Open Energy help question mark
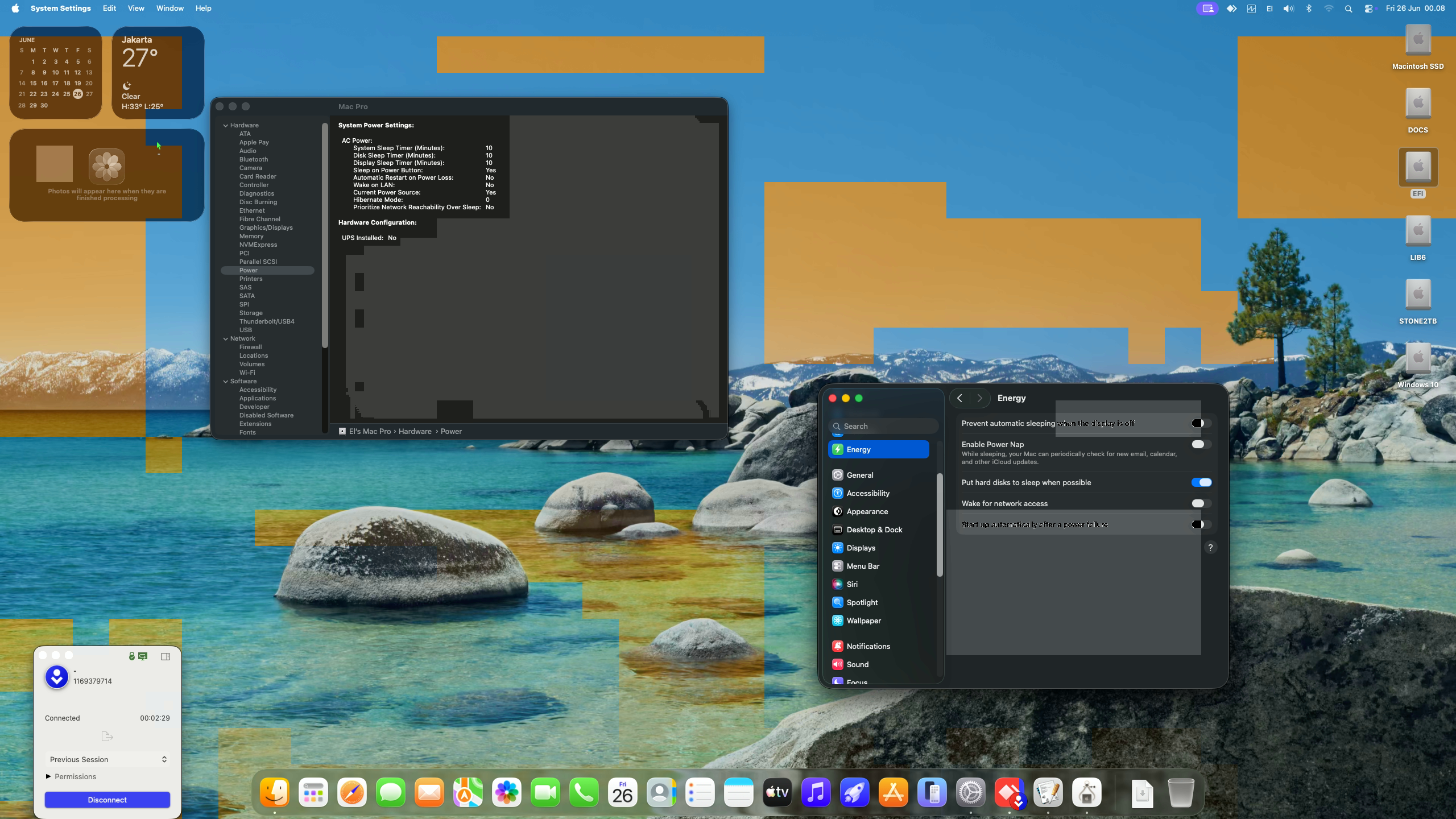This screenshot has height=819, width=1456. pos(1210,547)
